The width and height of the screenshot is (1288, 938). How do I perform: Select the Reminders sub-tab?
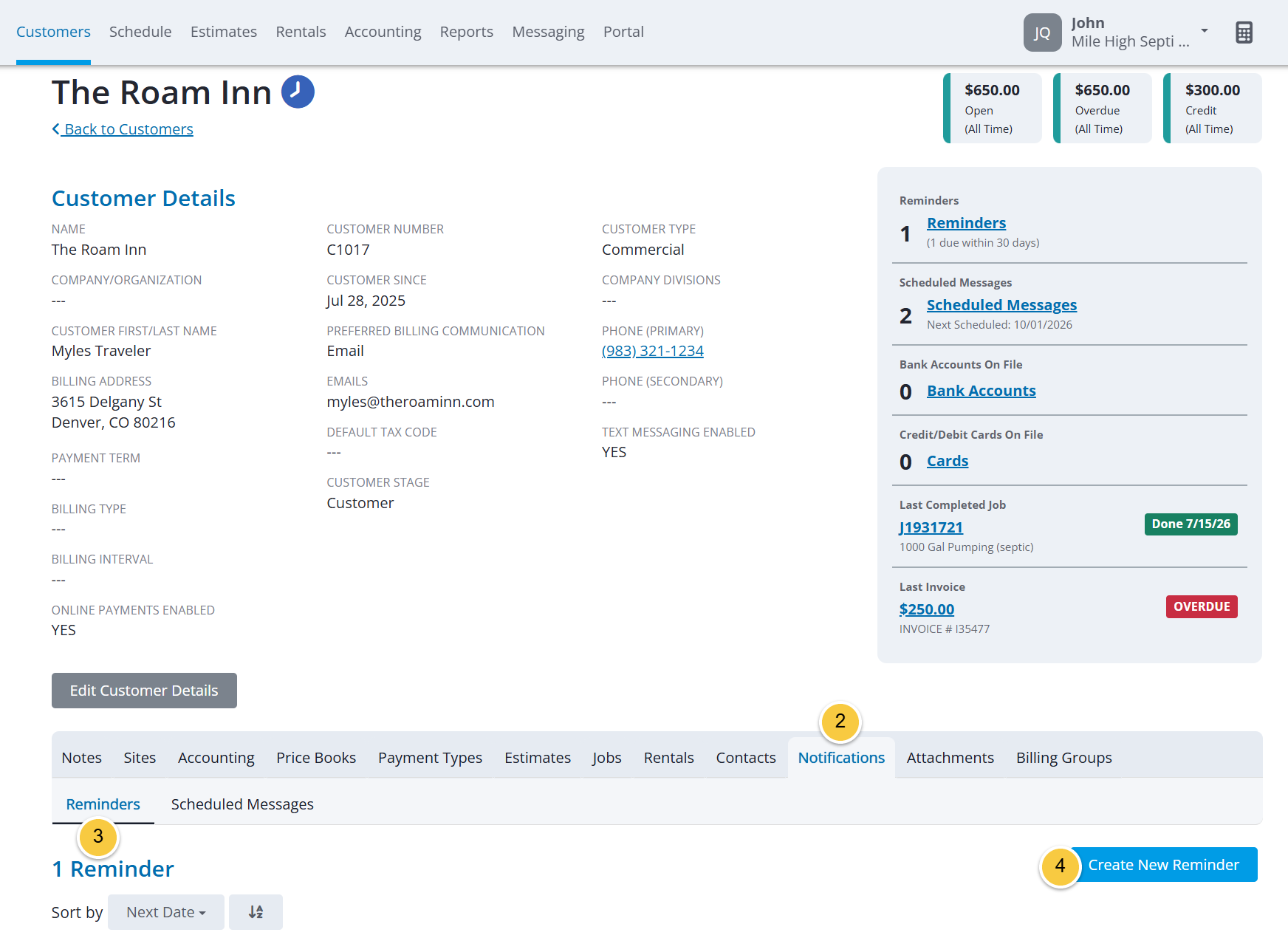103,804
